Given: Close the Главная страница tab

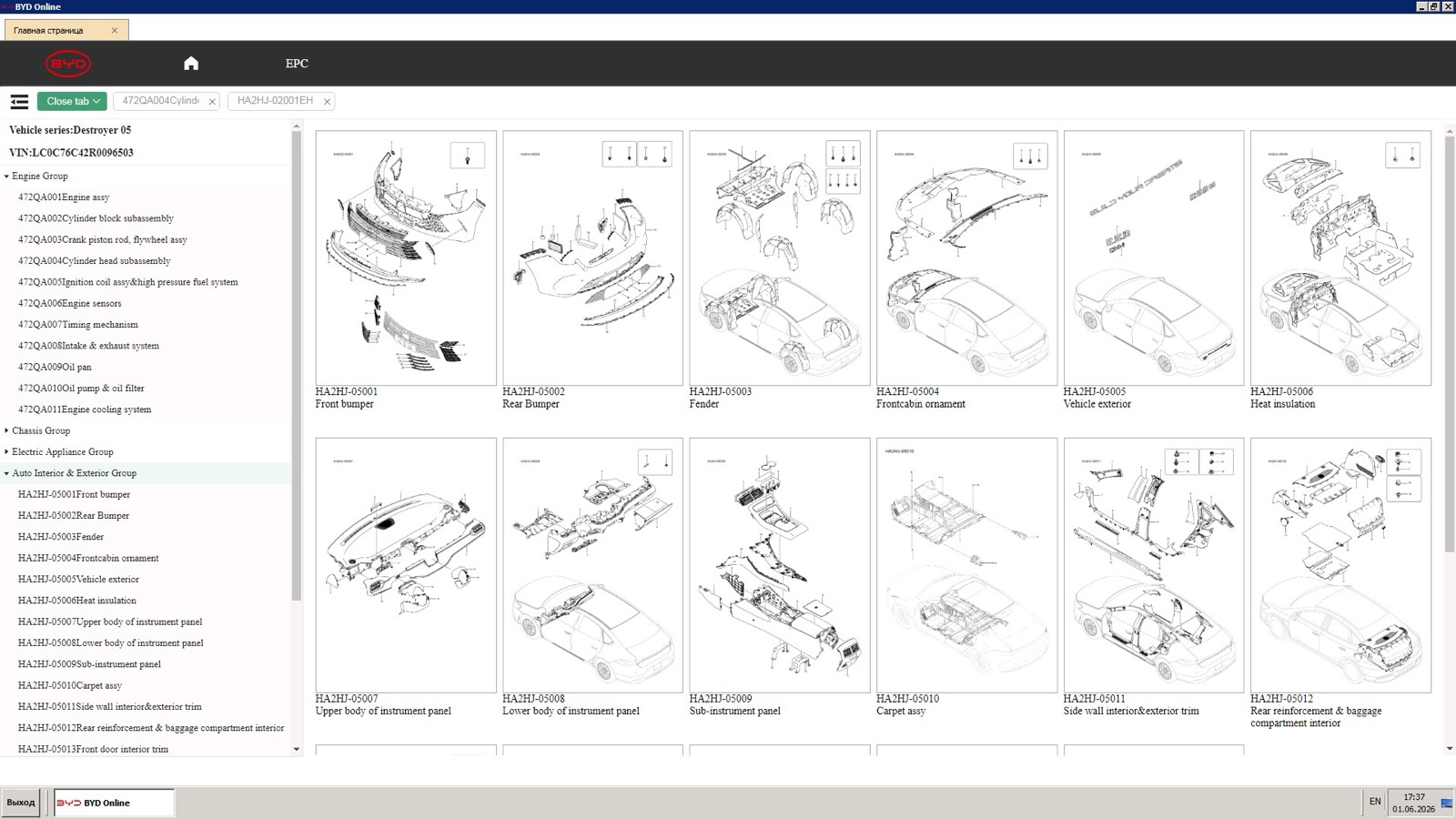Looking at the screenshot, I should [115, 30].
